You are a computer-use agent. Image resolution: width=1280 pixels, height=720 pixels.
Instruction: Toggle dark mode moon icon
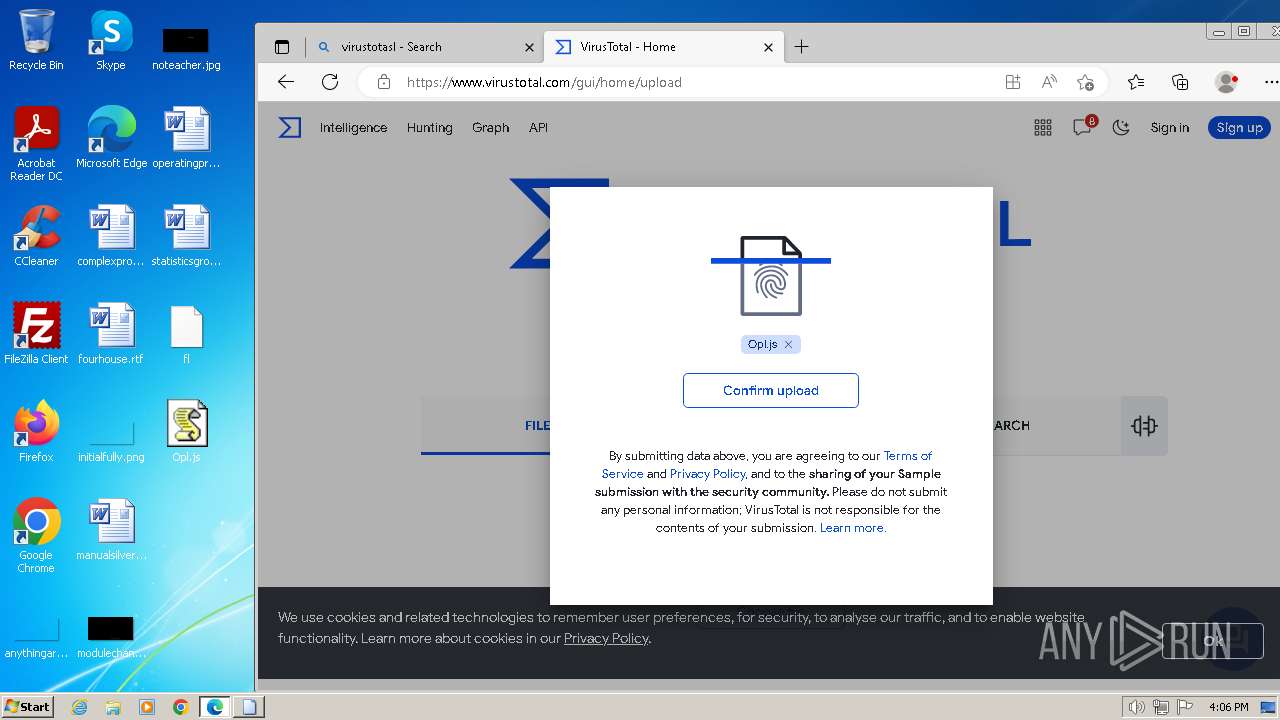click(x=1121, y=127)
